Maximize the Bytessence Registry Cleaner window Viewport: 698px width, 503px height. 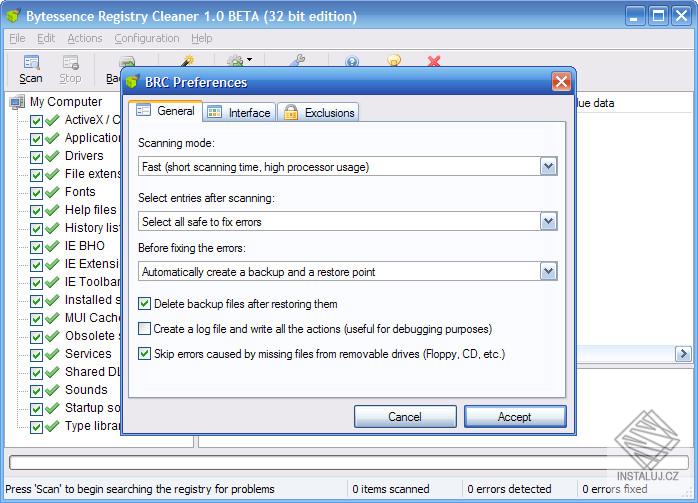pos(658,16)
